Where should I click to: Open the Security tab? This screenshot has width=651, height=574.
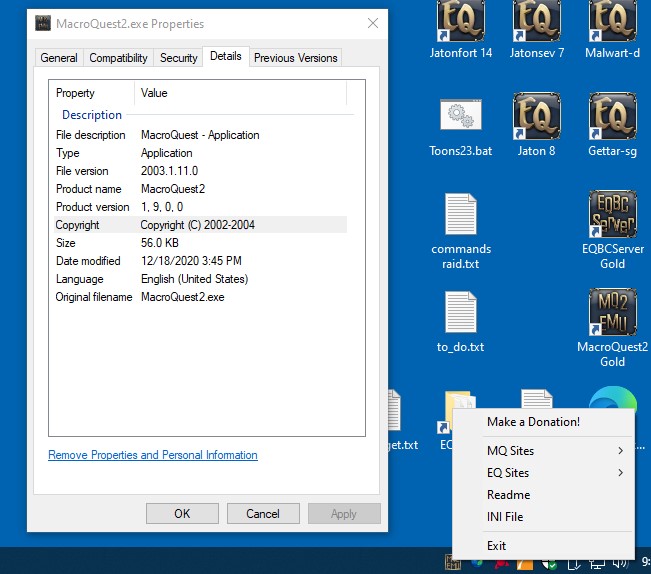[179, 58]
